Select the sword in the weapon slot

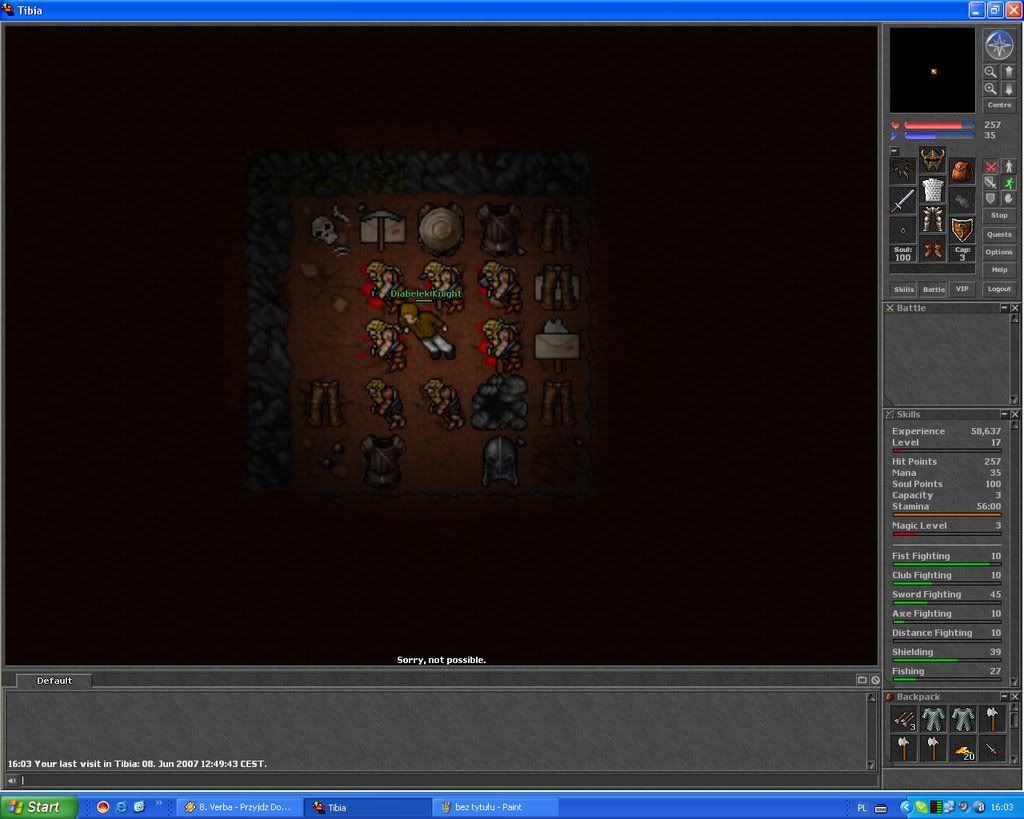[903, 201]
